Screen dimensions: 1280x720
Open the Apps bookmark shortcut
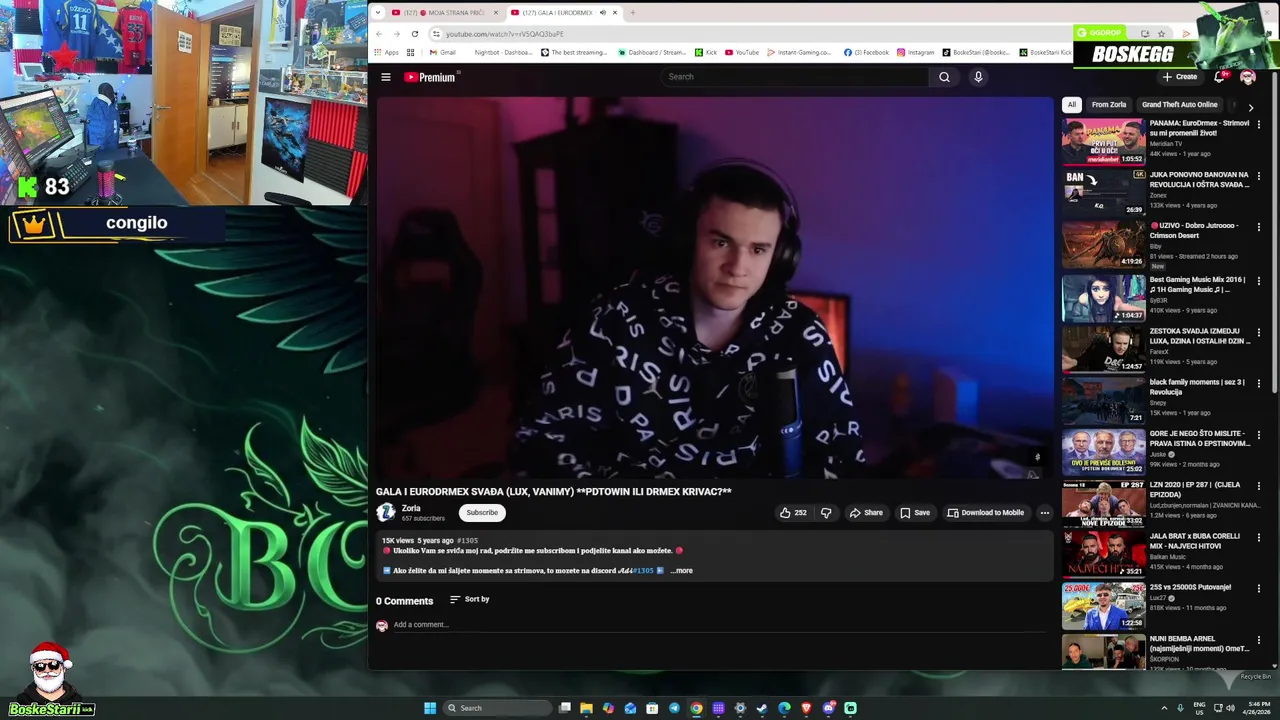pyautogui.click(x=386, y=52)
